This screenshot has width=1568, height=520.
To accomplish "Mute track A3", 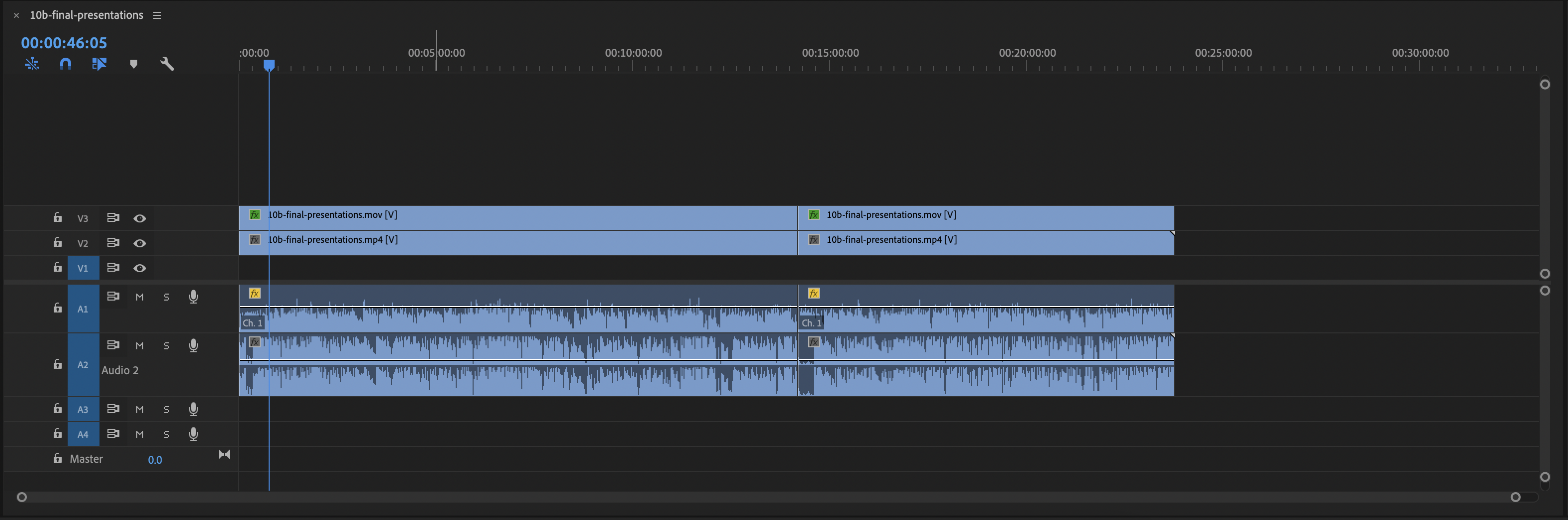I will pos(140,410).
